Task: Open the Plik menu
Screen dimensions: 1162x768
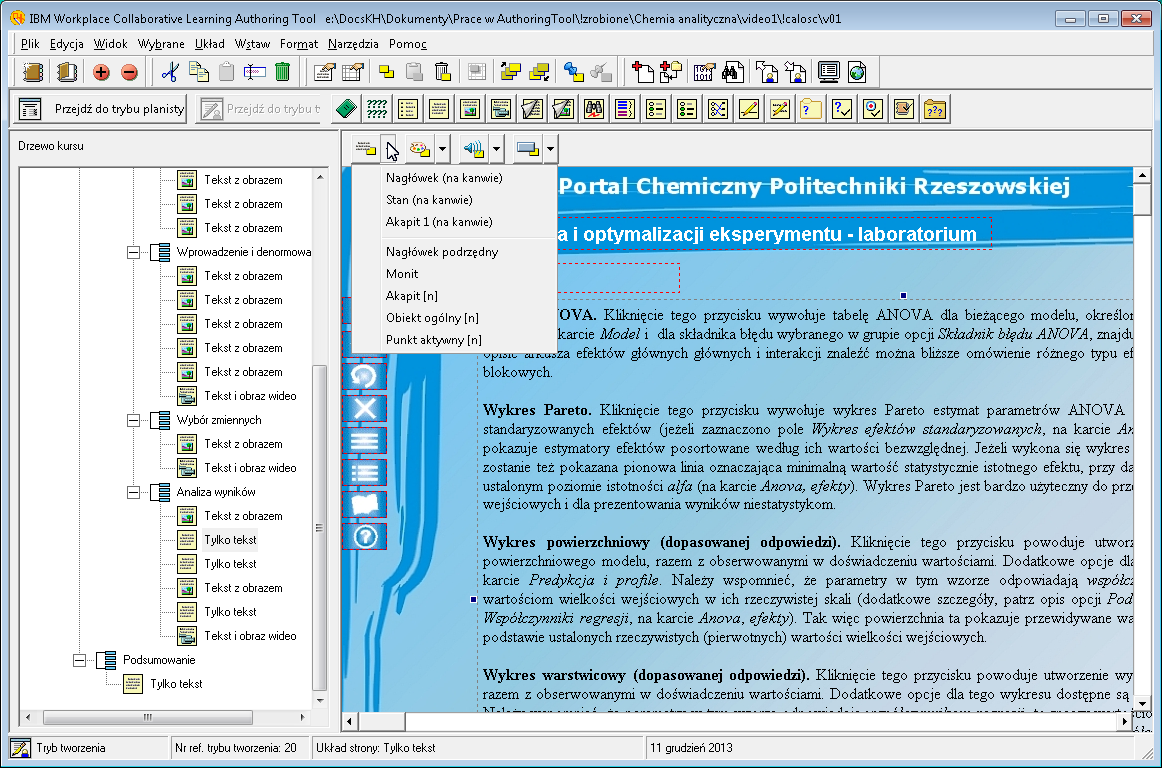Action: pos(30,44)
